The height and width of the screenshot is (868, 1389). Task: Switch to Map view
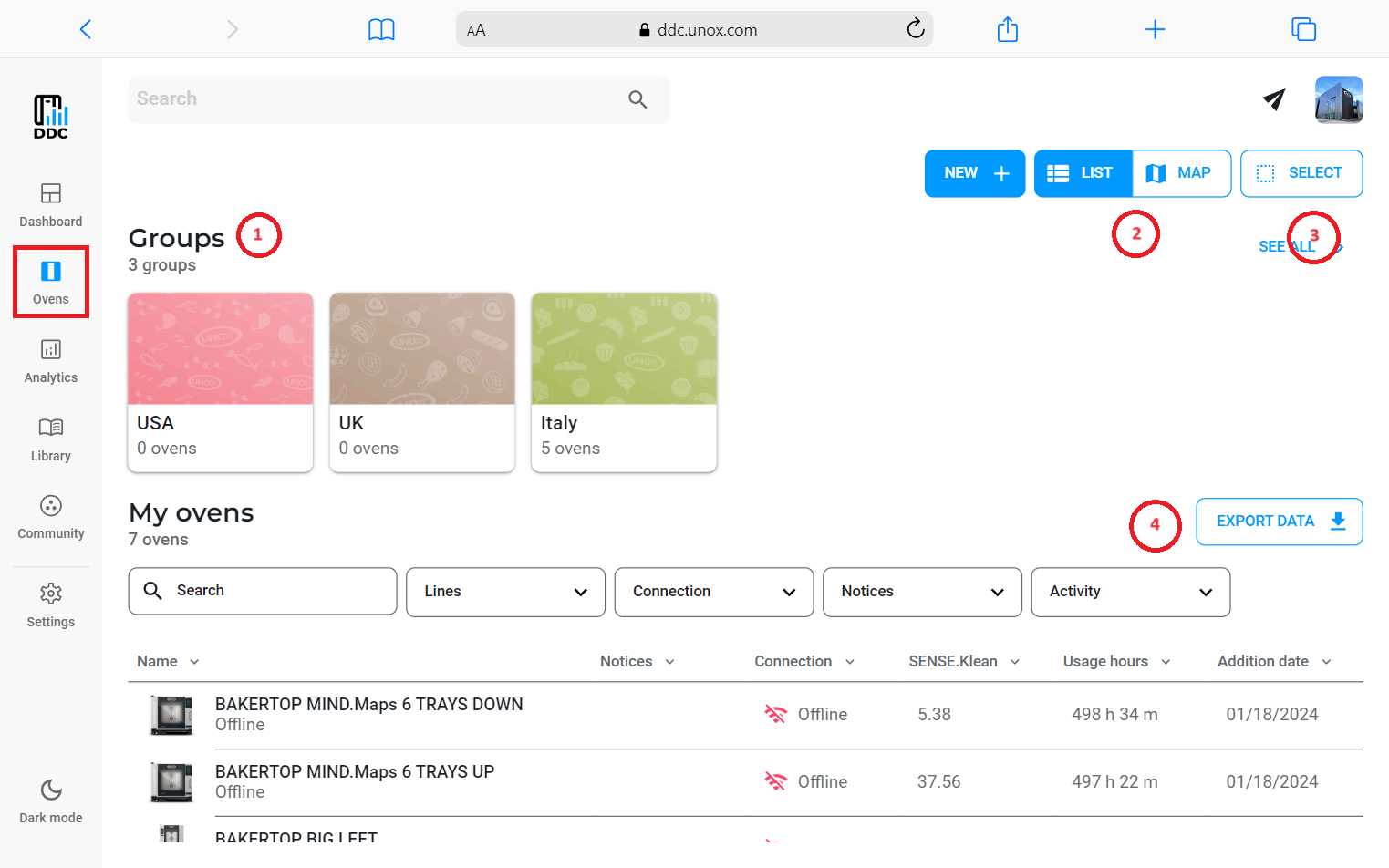click(x=1181, y=173)
